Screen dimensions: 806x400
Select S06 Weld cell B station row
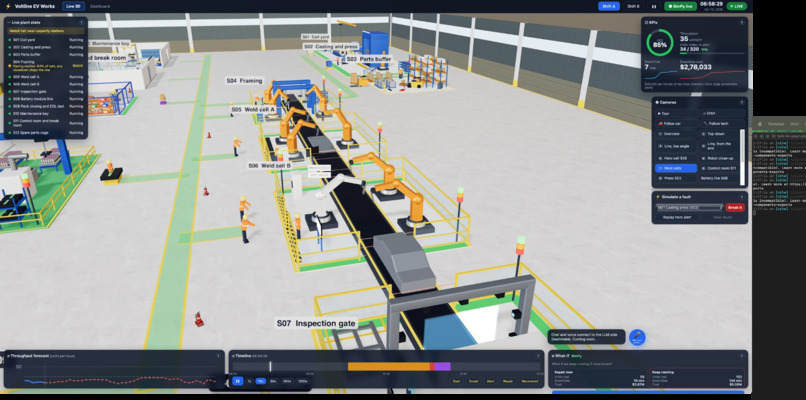46,84
